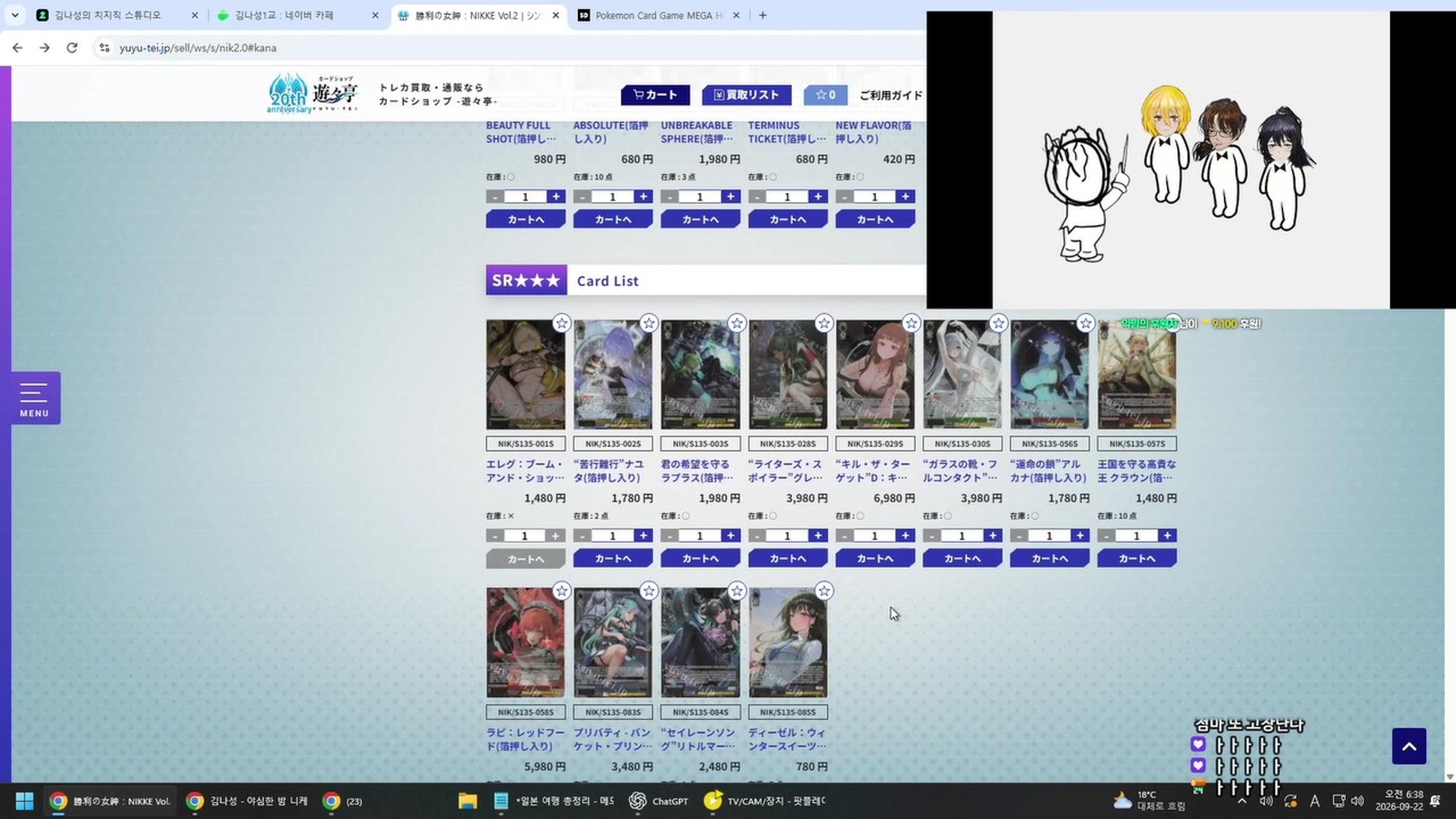Image resolution: width=1456 pixels, height=819 pixels.
Task: Favorite card NIK/S135-084S with star icon
Action: pyautogui.click(x=736, y=591)
